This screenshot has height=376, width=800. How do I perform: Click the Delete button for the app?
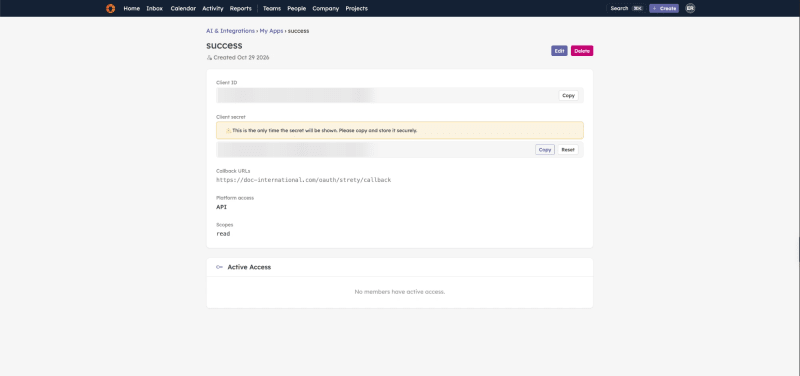[582, 51]
